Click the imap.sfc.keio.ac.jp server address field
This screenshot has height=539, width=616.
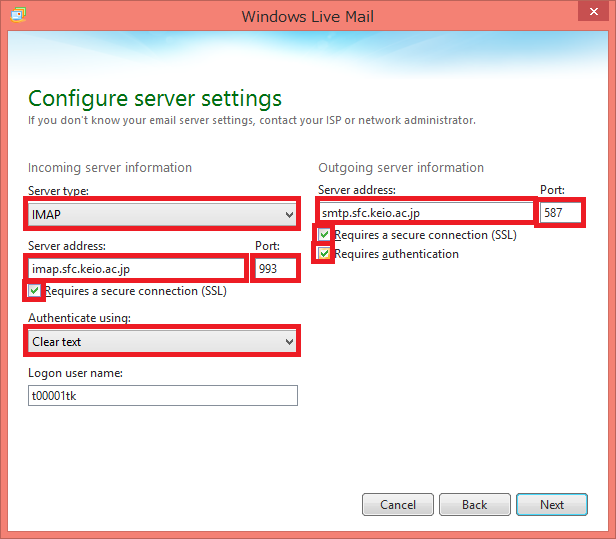click(x=136, y=268)
